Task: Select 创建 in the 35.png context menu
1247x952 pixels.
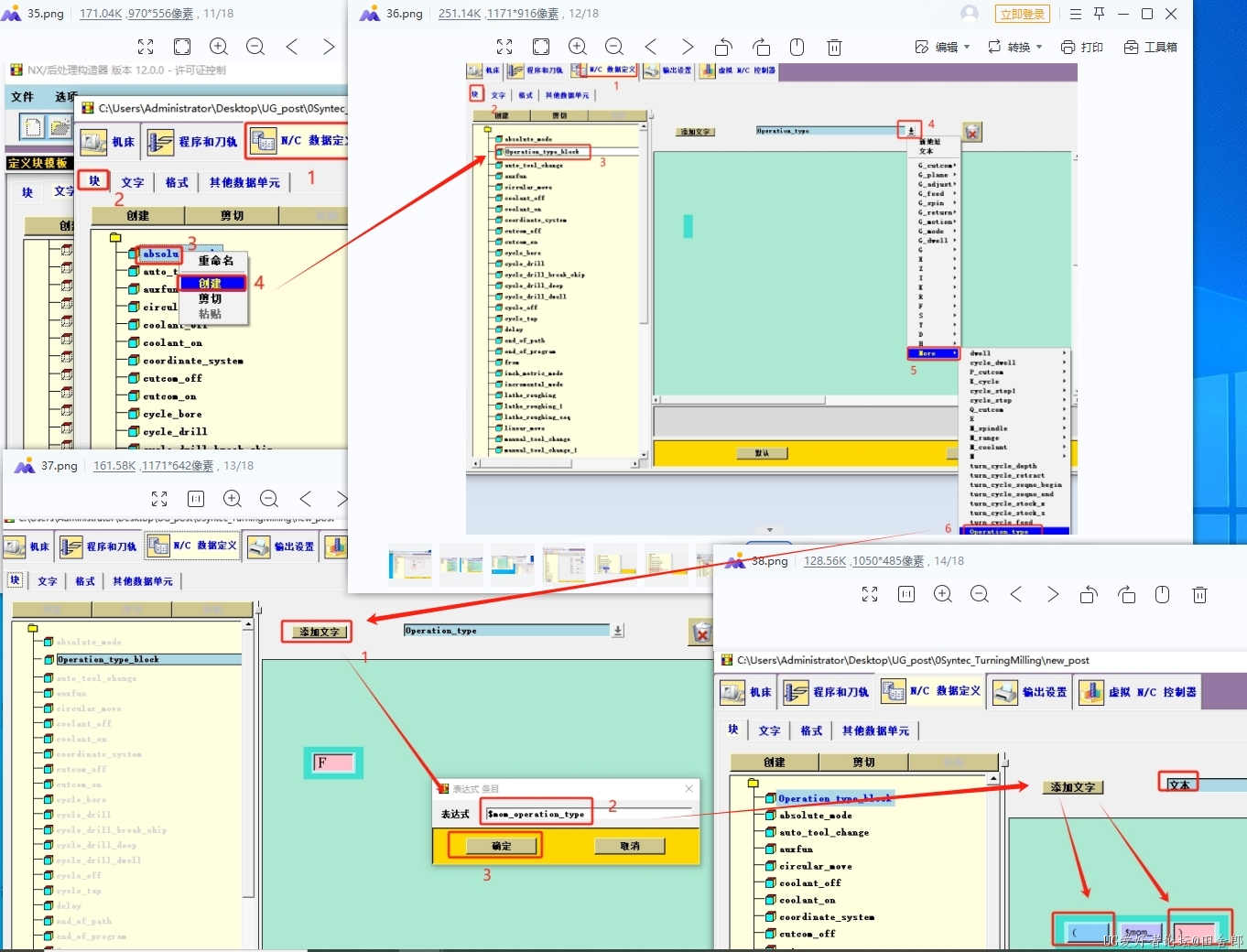Action: [211, 284]
